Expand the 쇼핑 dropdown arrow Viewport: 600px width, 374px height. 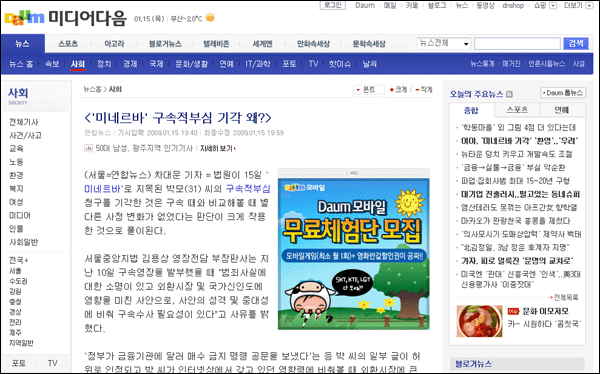point(553,6)
